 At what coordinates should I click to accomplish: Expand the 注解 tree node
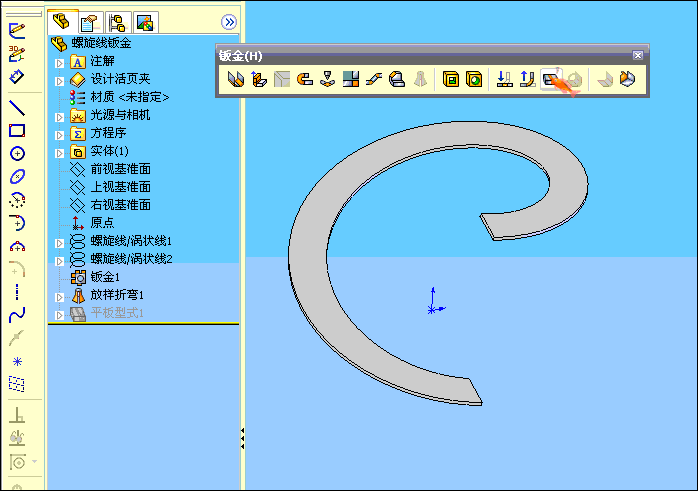[59, 63]
